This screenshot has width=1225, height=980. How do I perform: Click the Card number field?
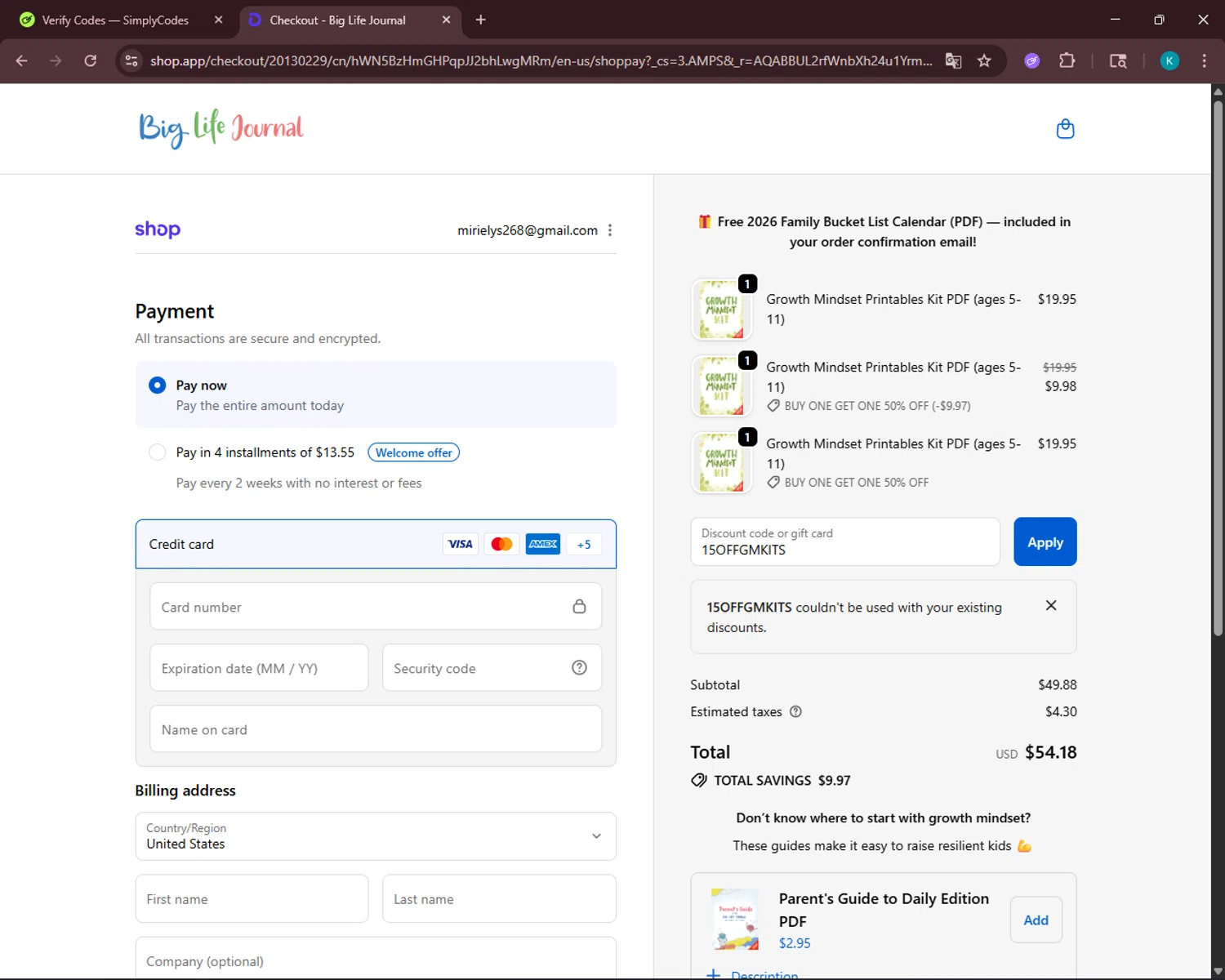[376, 607]
